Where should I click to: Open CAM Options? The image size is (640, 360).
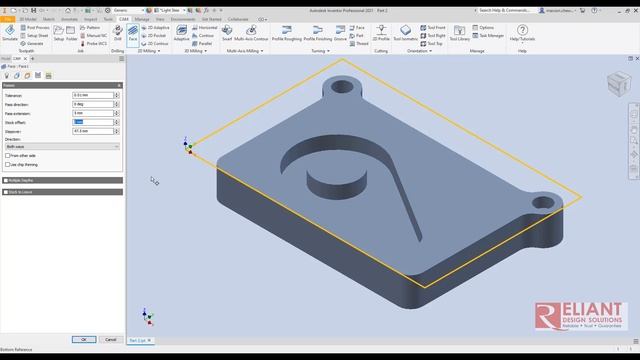click(483, 28)
